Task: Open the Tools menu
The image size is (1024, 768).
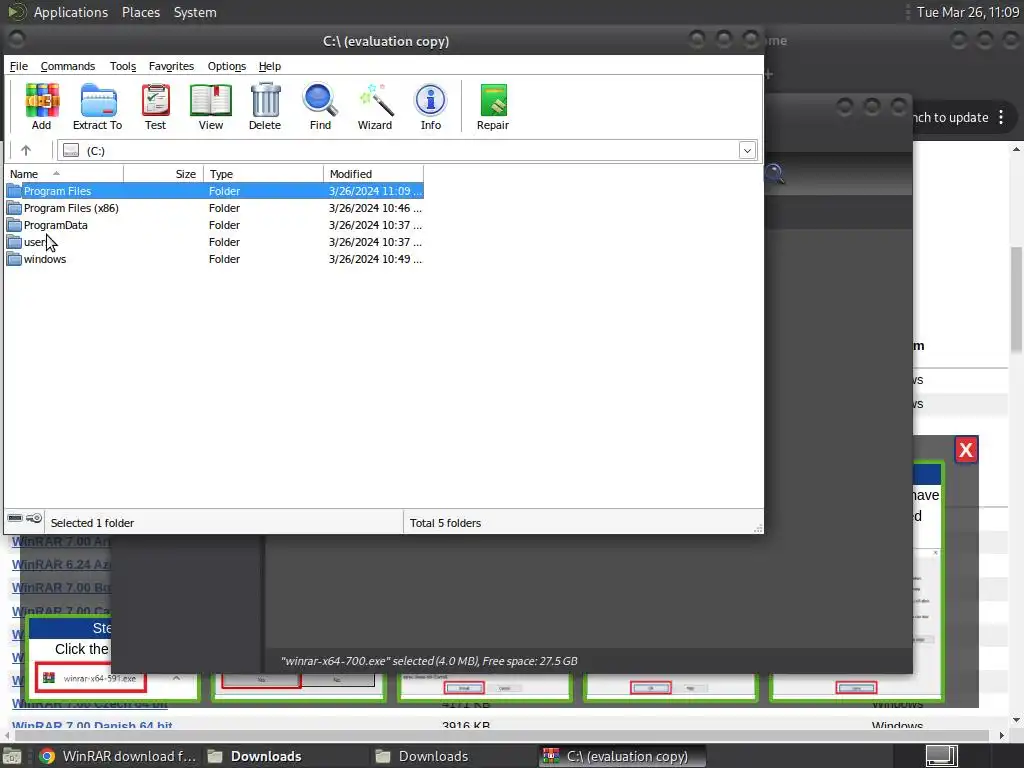Action: coord(123,66)
